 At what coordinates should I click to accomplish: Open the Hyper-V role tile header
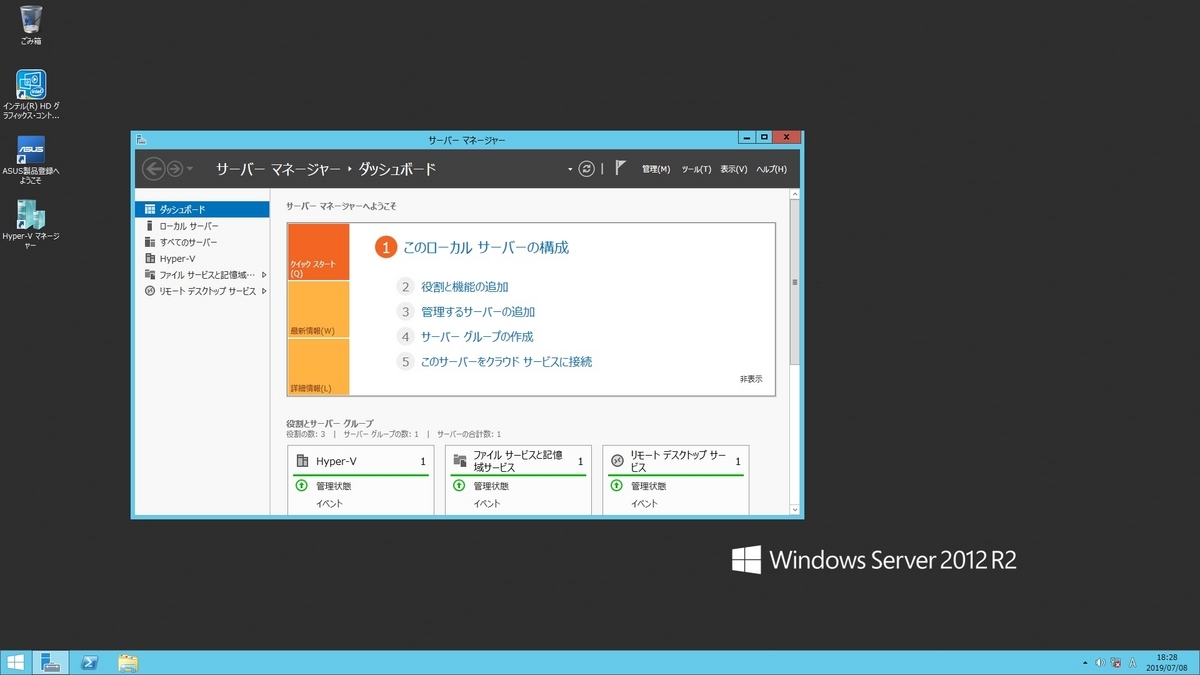(361, 461)
